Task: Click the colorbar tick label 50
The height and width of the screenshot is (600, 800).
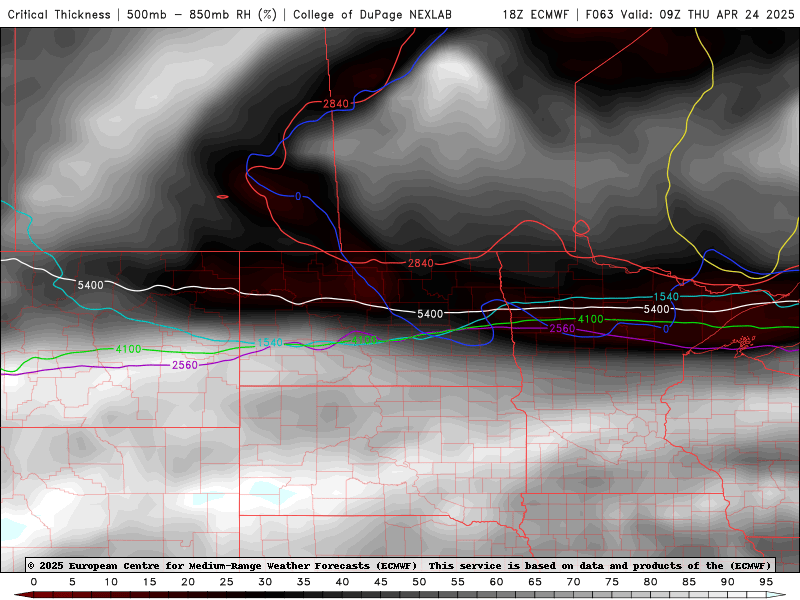Action: [419, 582]
